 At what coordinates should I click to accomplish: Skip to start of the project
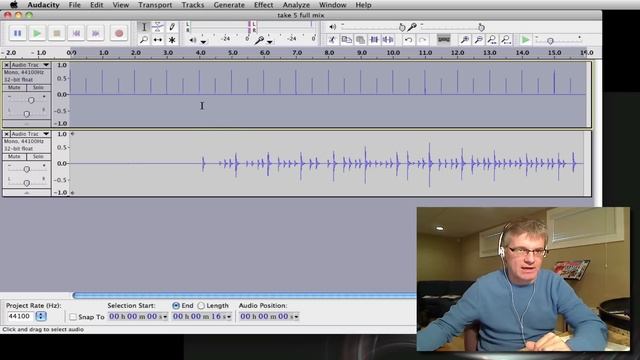pos(76,33)
